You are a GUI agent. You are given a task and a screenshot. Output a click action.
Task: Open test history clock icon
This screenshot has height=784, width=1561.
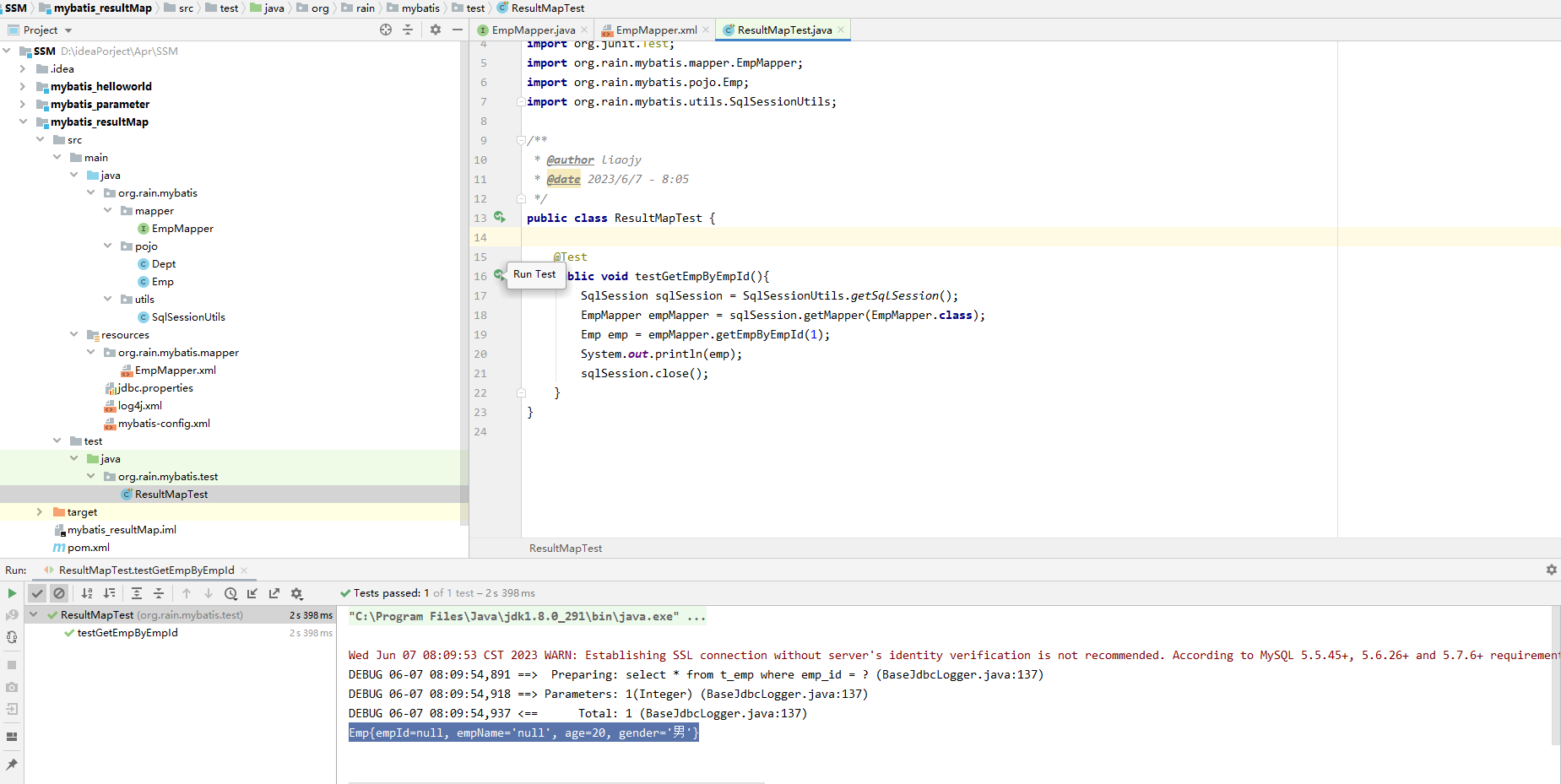pyautogui.click(x=230, y=593)
